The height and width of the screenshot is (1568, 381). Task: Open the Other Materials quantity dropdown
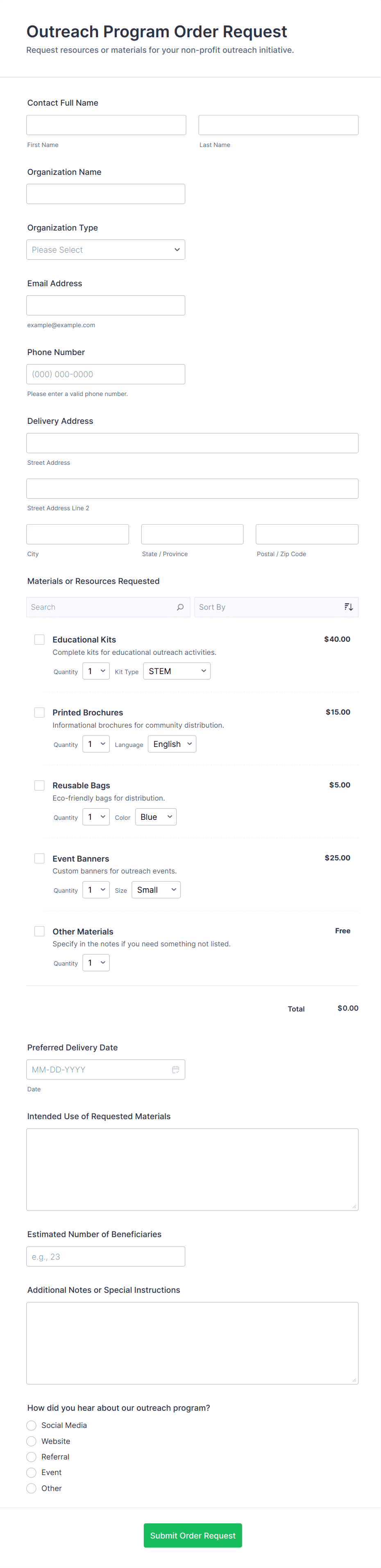(x=96, y=962)
